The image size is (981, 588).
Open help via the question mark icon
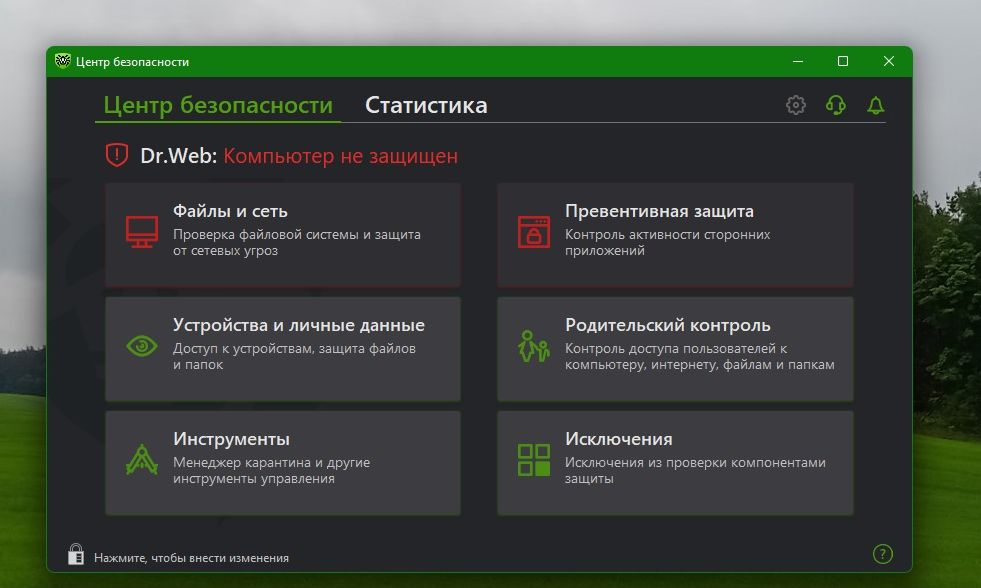click(x=882, y=554)
